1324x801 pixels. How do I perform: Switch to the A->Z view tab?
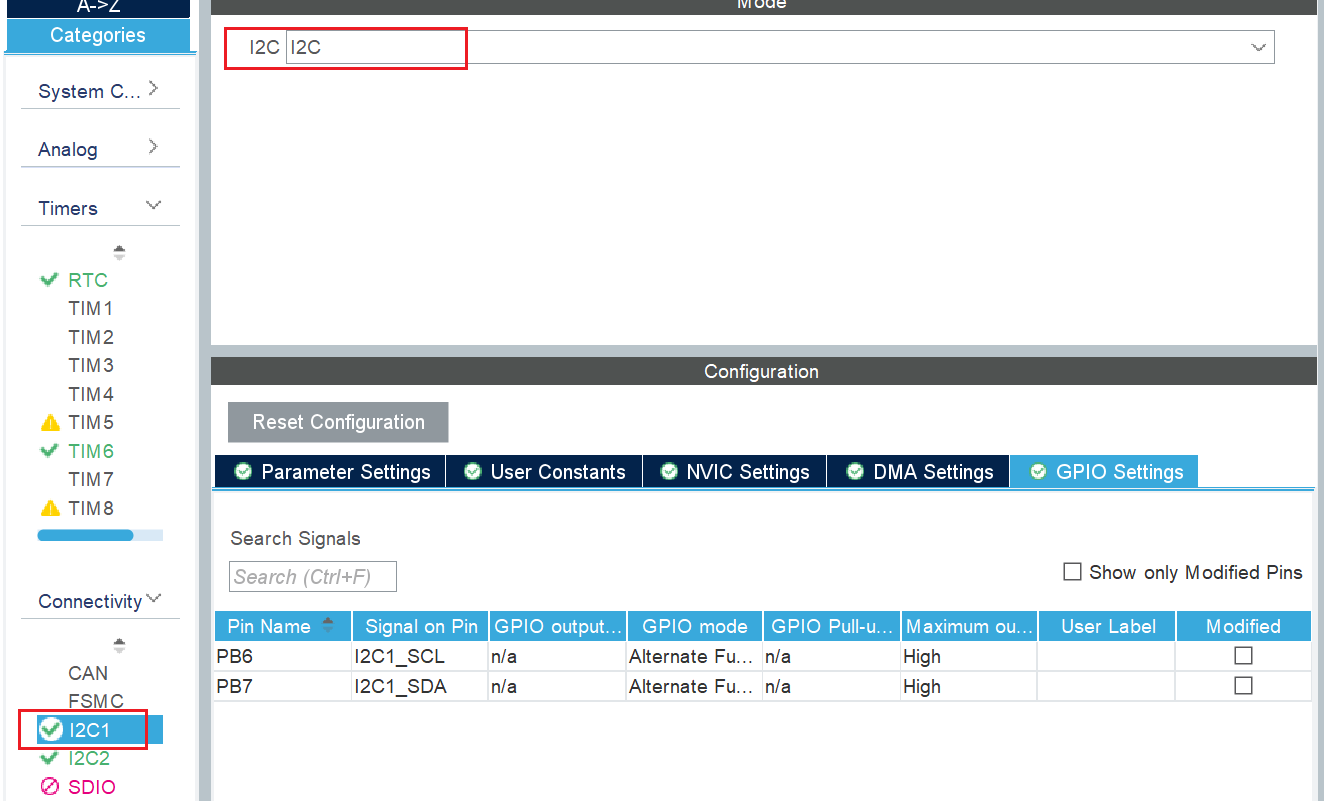pyautogui.click(x=98, y=8)
